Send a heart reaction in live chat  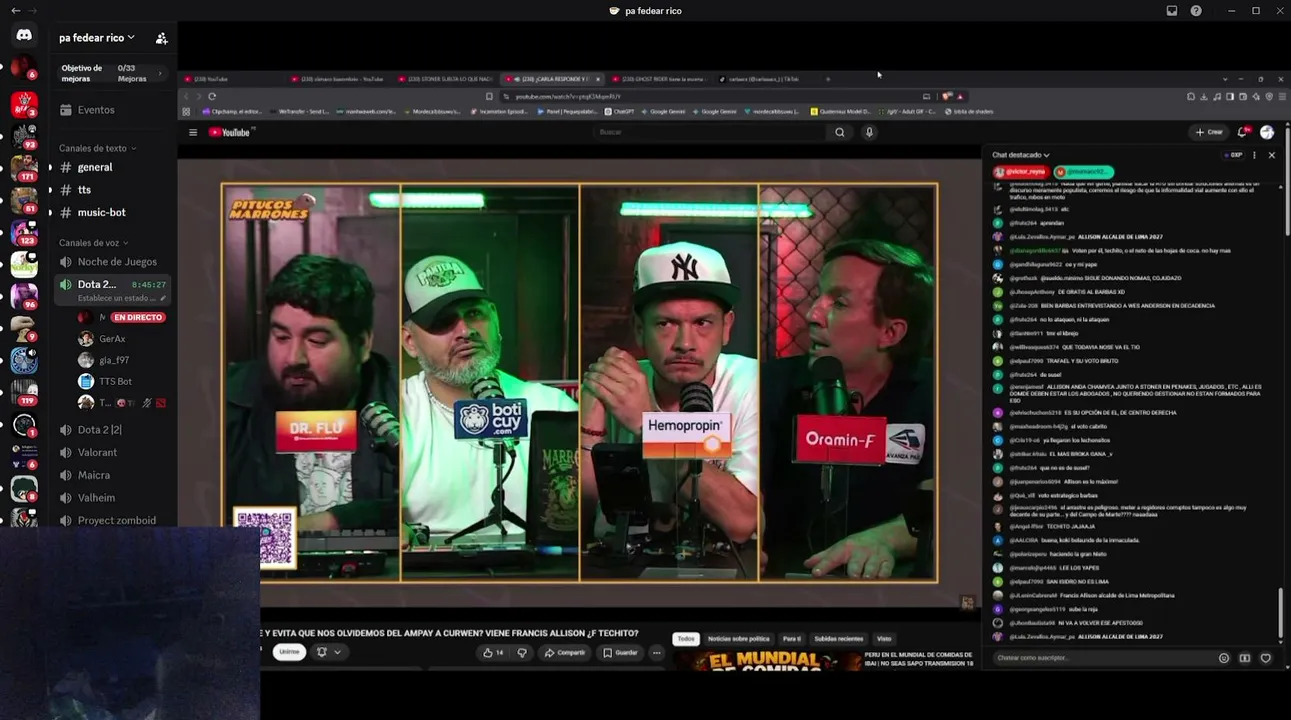tap(1266, 658)
